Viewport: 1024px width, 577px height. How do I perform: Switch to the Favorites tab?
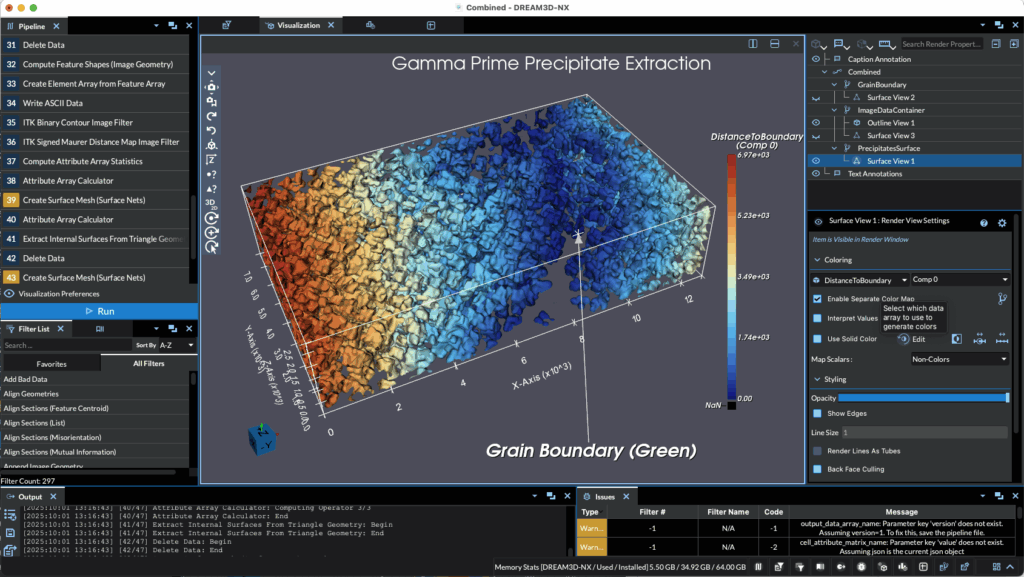51,364
